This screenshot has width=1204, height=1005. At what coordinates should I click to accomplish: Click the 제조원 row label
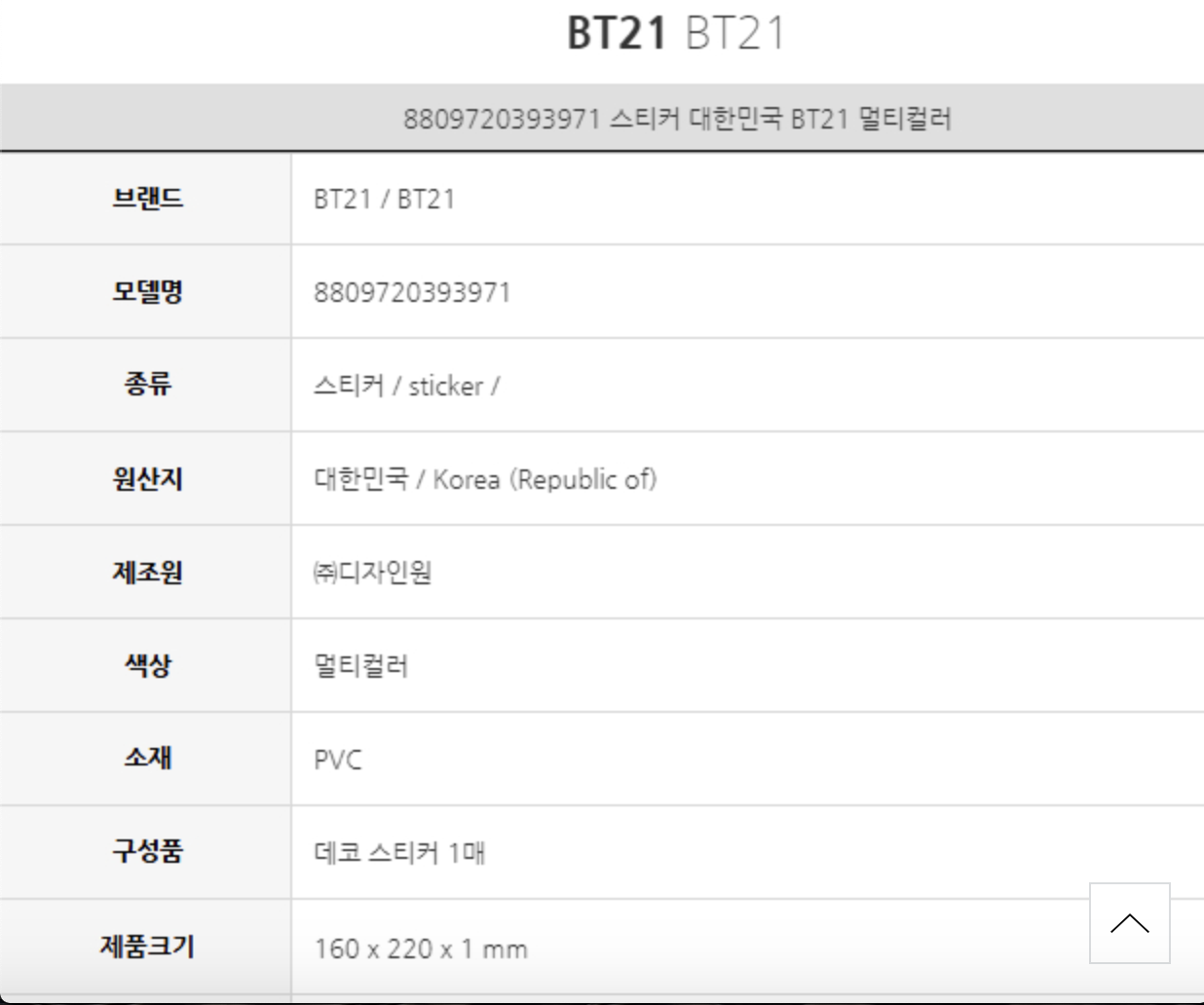[x=147, y=572]
